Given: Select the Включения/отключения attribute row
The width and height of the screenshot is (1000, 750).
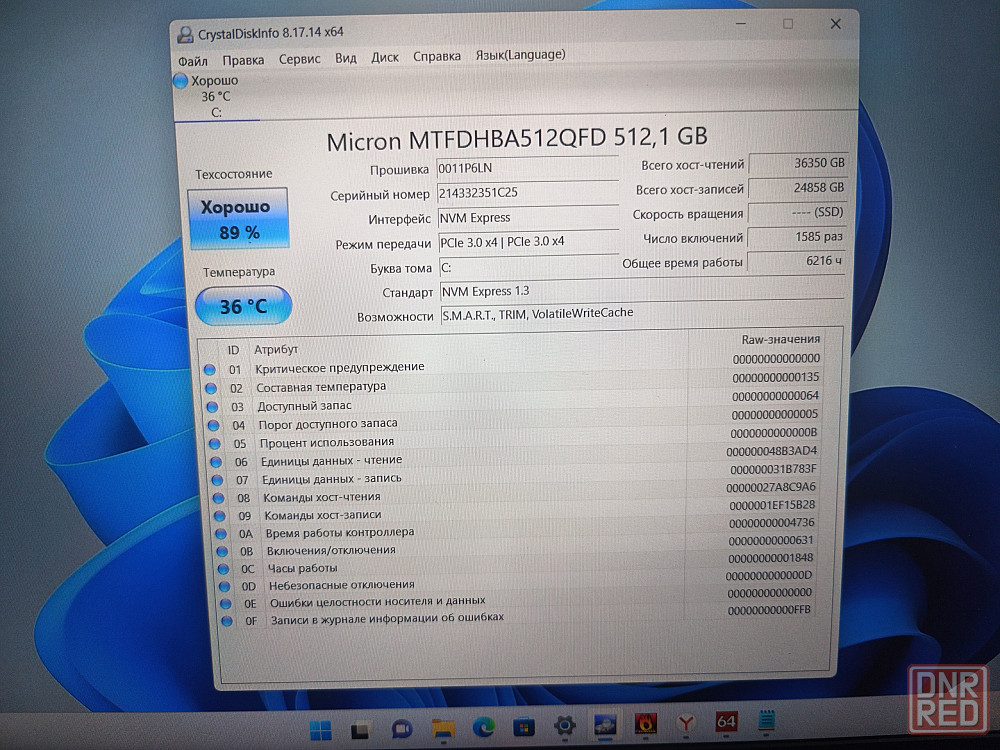Looking at the screenshot, I should tap(518, 546).
